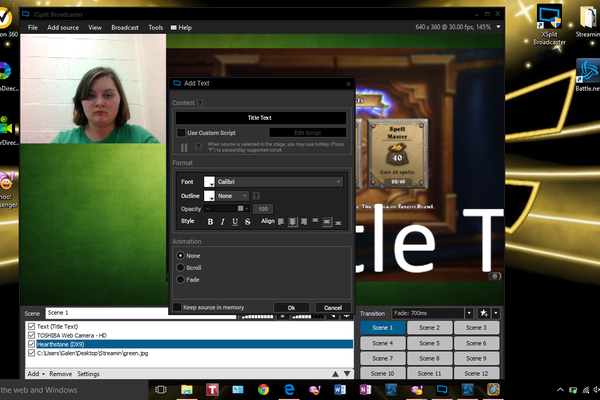The image size is (600, 400).
Task: Switch to Scene 2
Action: point(429,328)
